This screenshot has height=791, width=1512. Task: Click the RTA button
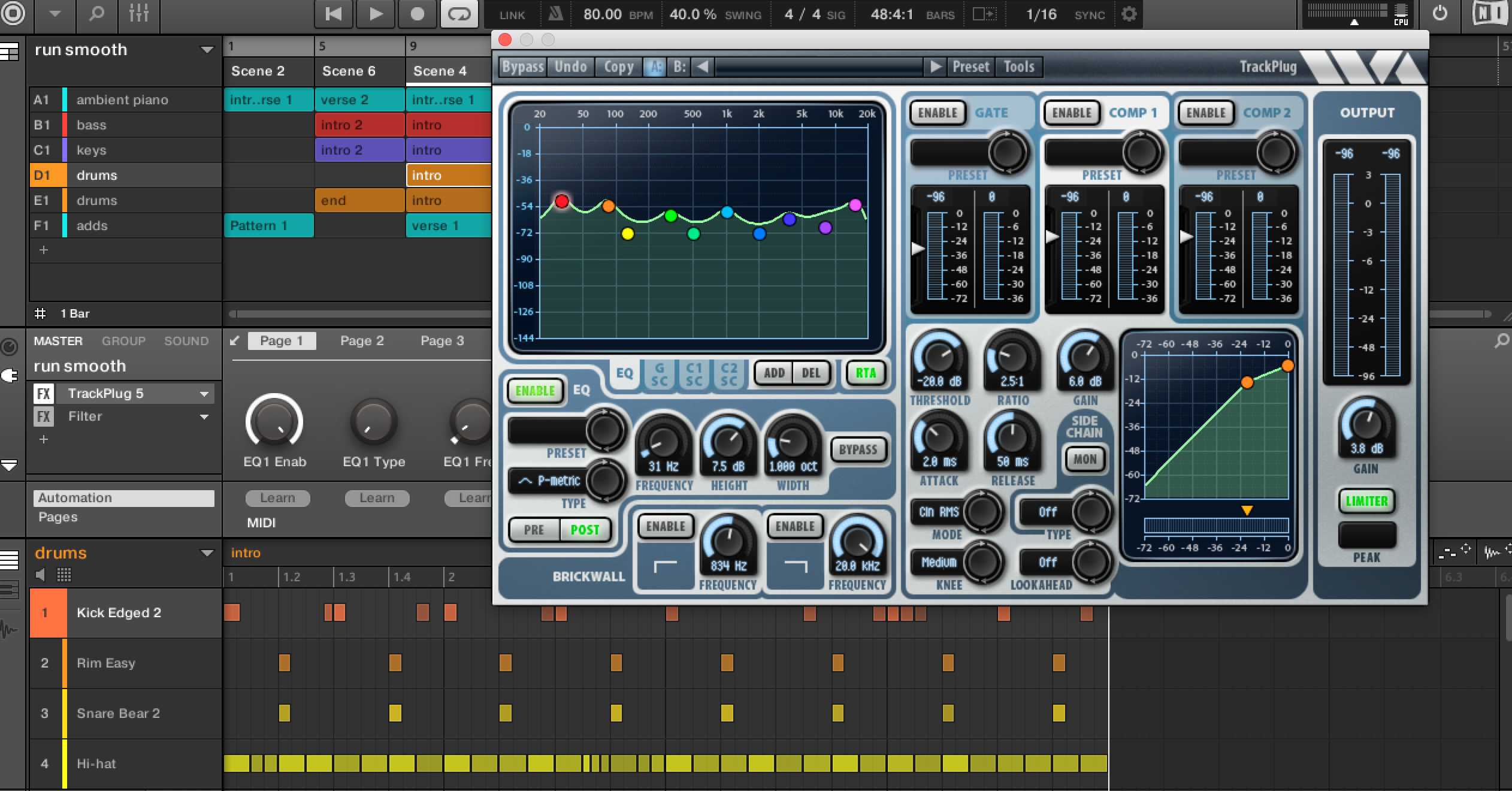[x=865, y=373]
